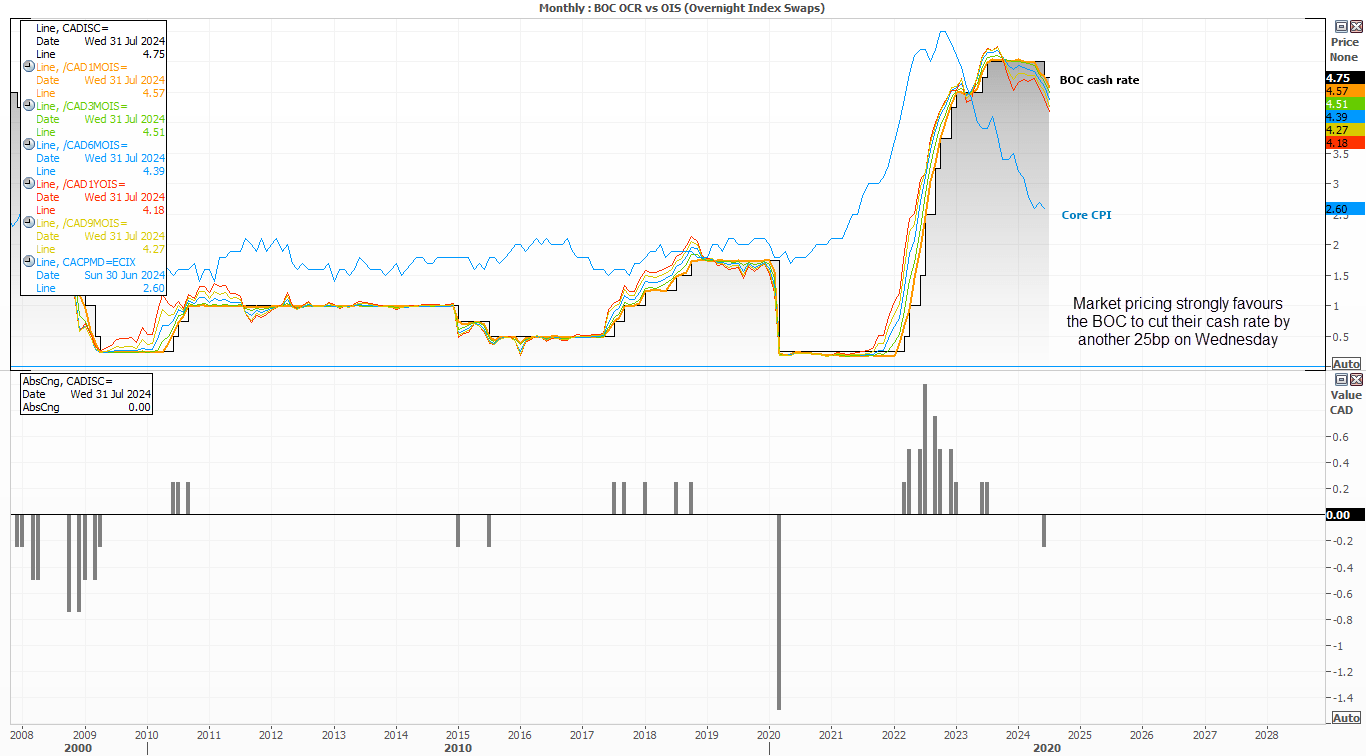Select the black 4.75 cash rate price tag
Viewport: 1366px width, 756px height.
pos(1344,78)
